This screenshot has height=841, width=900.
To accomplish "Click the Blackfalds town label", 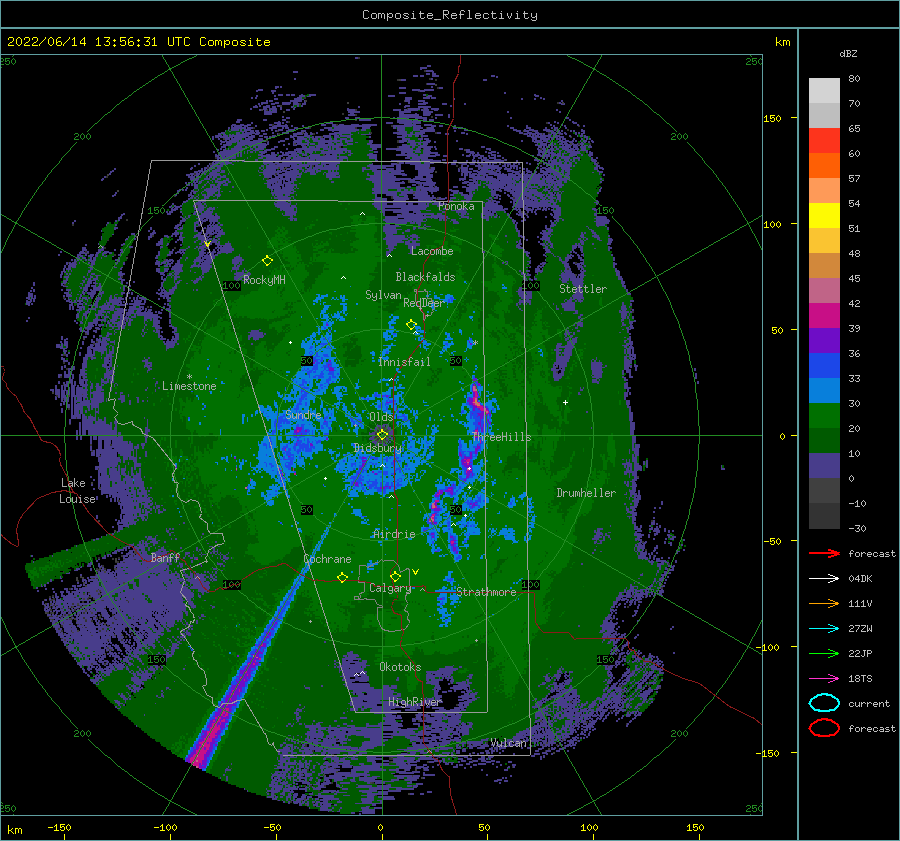I will tap(425, 277).
